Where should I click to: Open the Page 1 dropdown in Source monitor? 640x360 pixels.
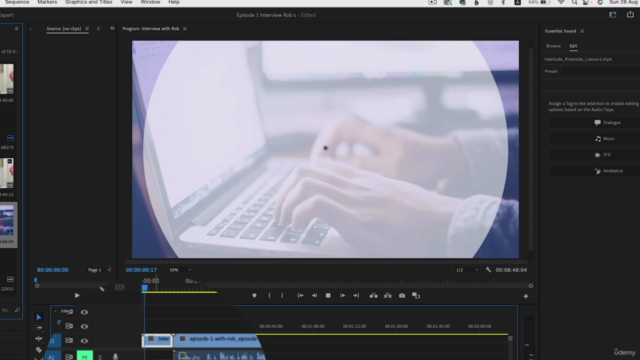99,270
